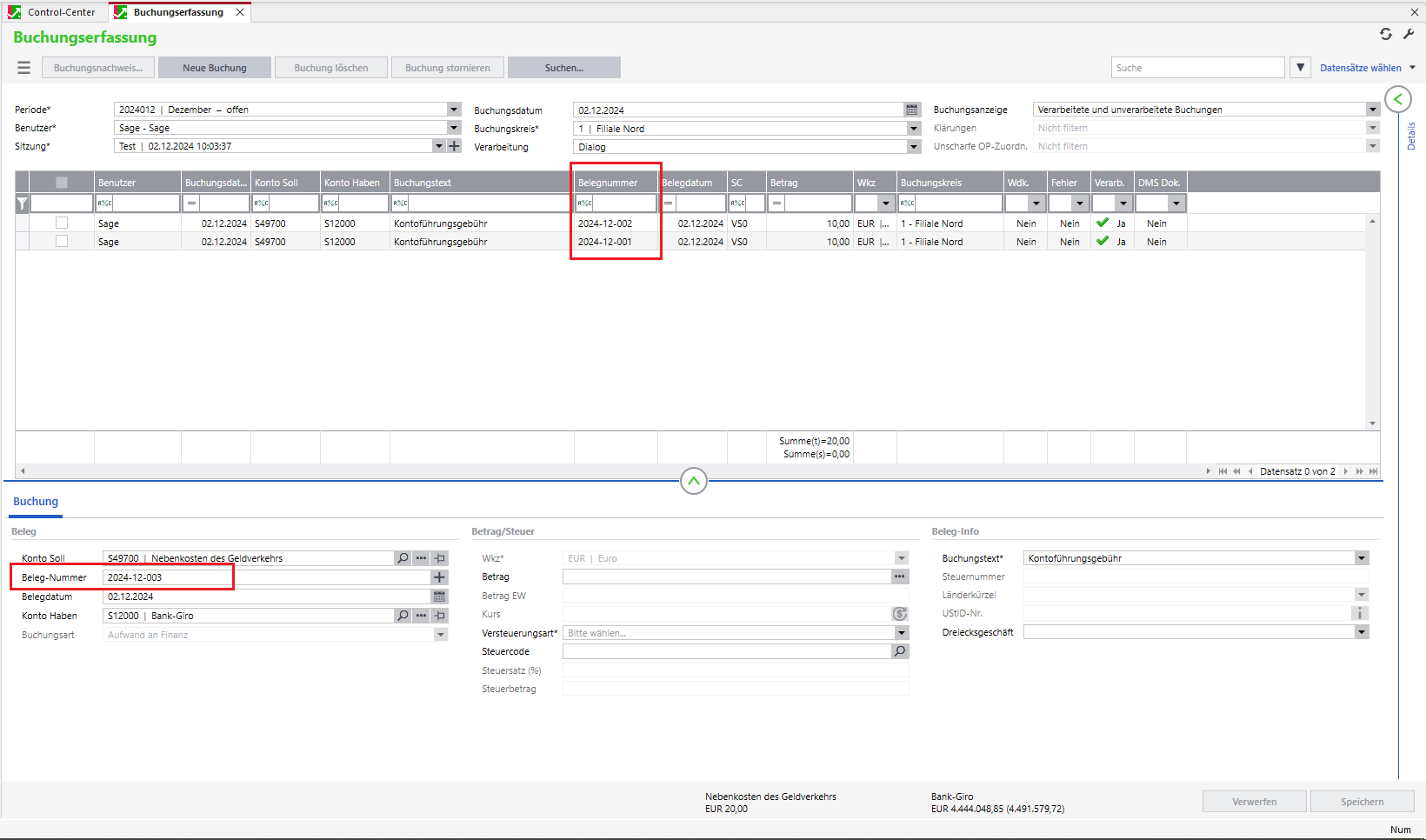Click into the Betrag input field
The height and width of the screenshot is (840, 1426).
pyautogui.click(x=726, y=577)
